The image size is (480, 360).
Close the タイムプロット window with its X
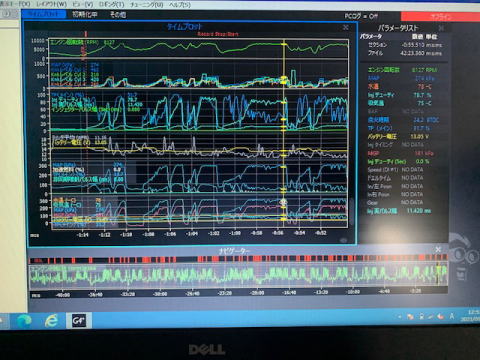click(x=346, y=27)
